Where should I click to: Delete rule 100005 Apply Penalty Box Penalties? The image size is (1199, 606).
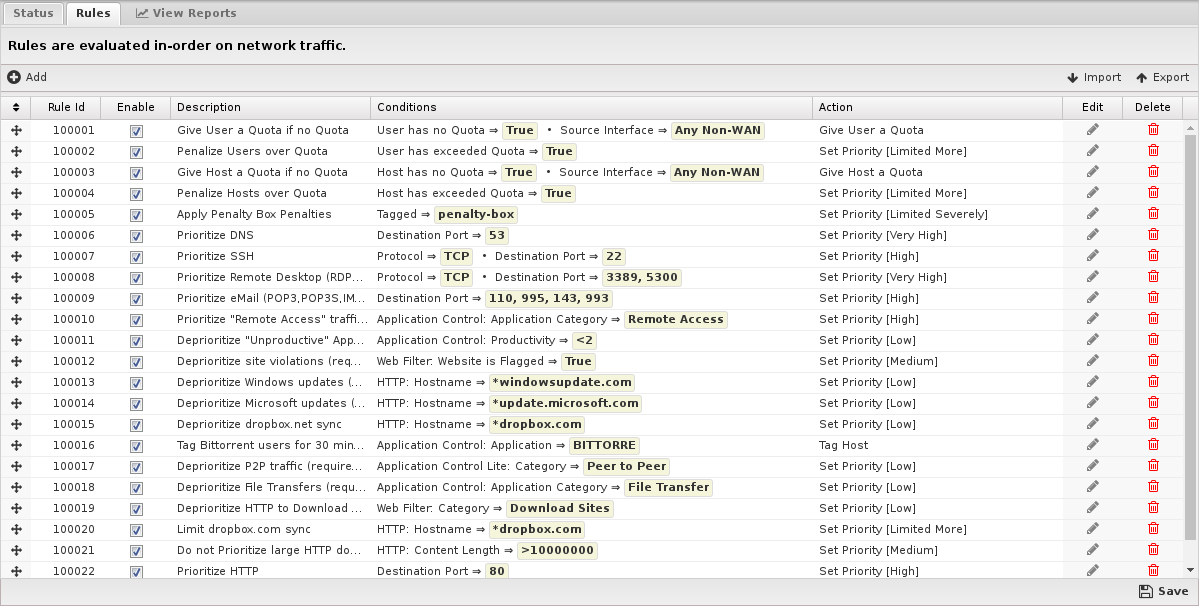(x=1153, y=214)
